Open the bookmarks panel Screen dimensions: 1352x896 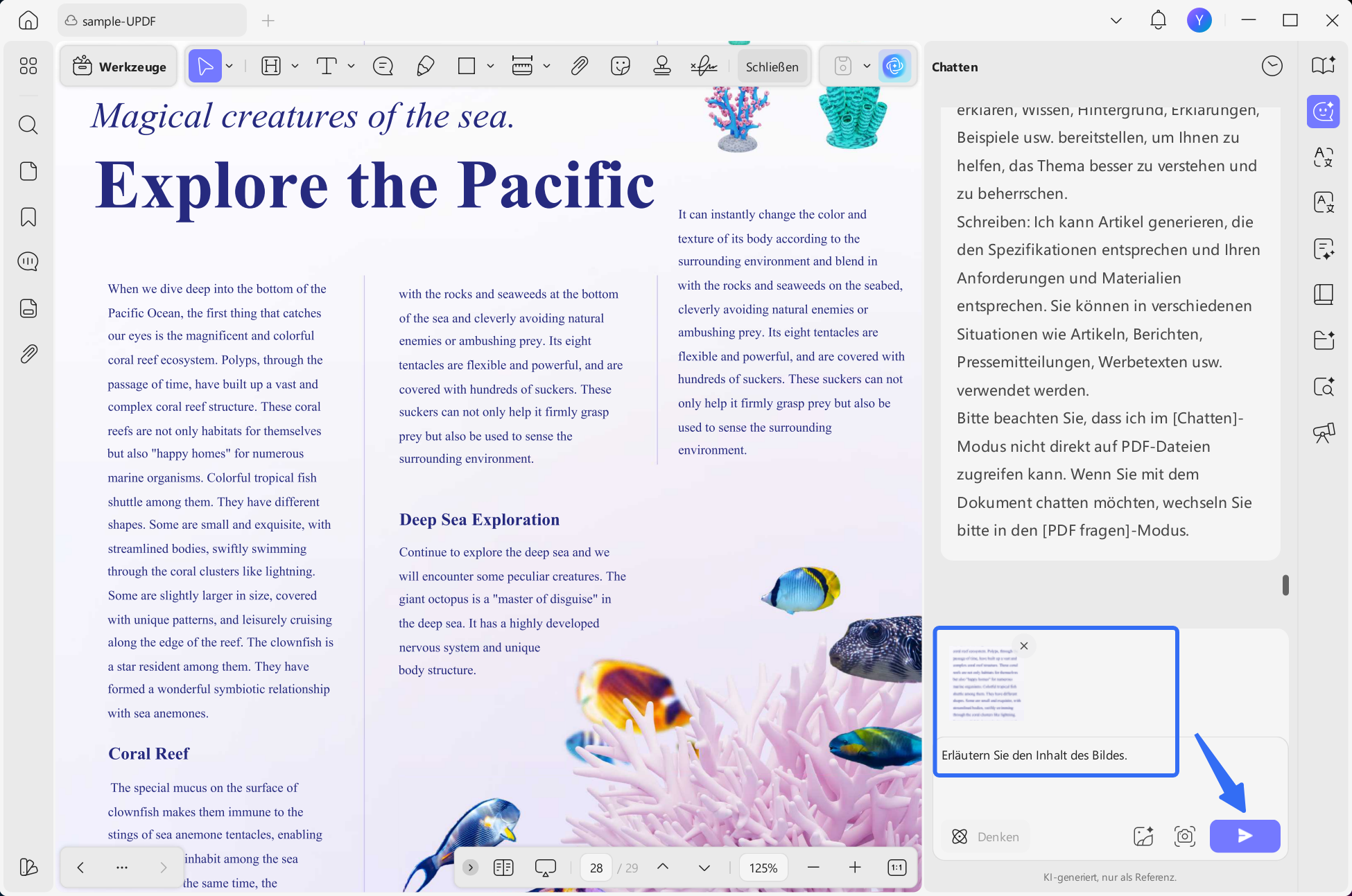(28, 217)
